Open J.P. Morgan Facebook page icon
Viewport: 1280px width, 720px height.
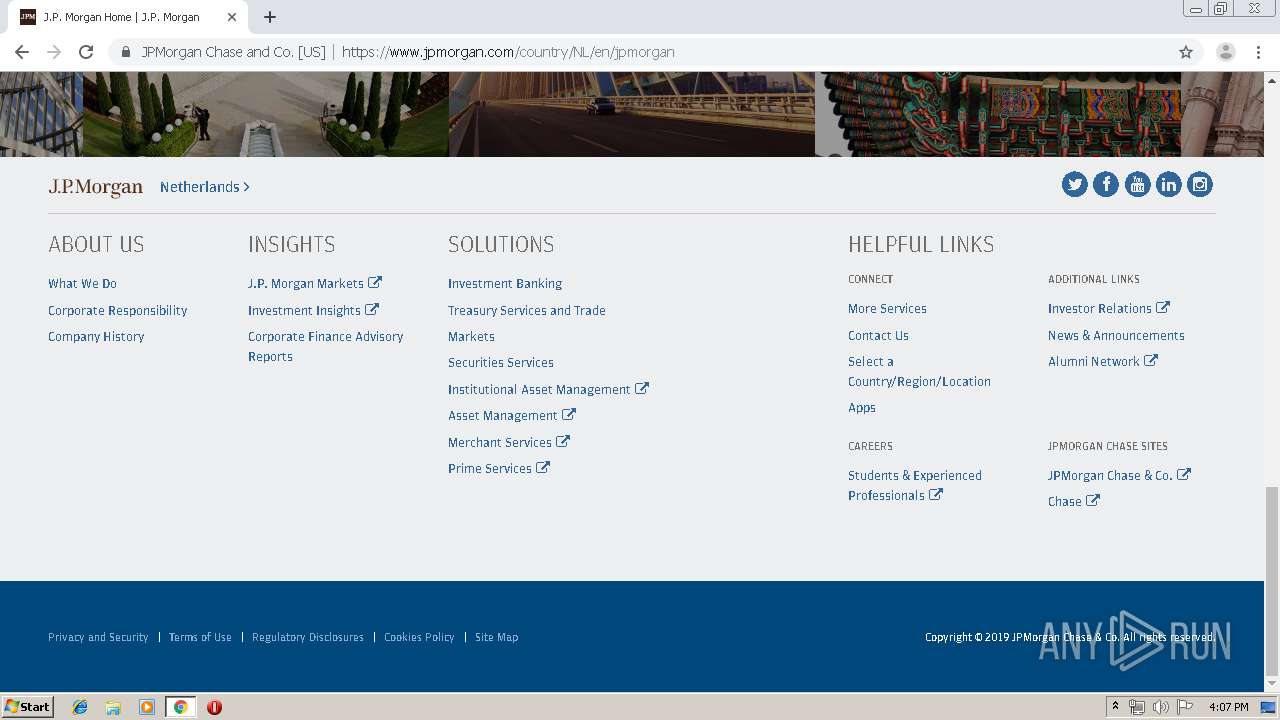pyautogui.click(x=1106, y=184)
